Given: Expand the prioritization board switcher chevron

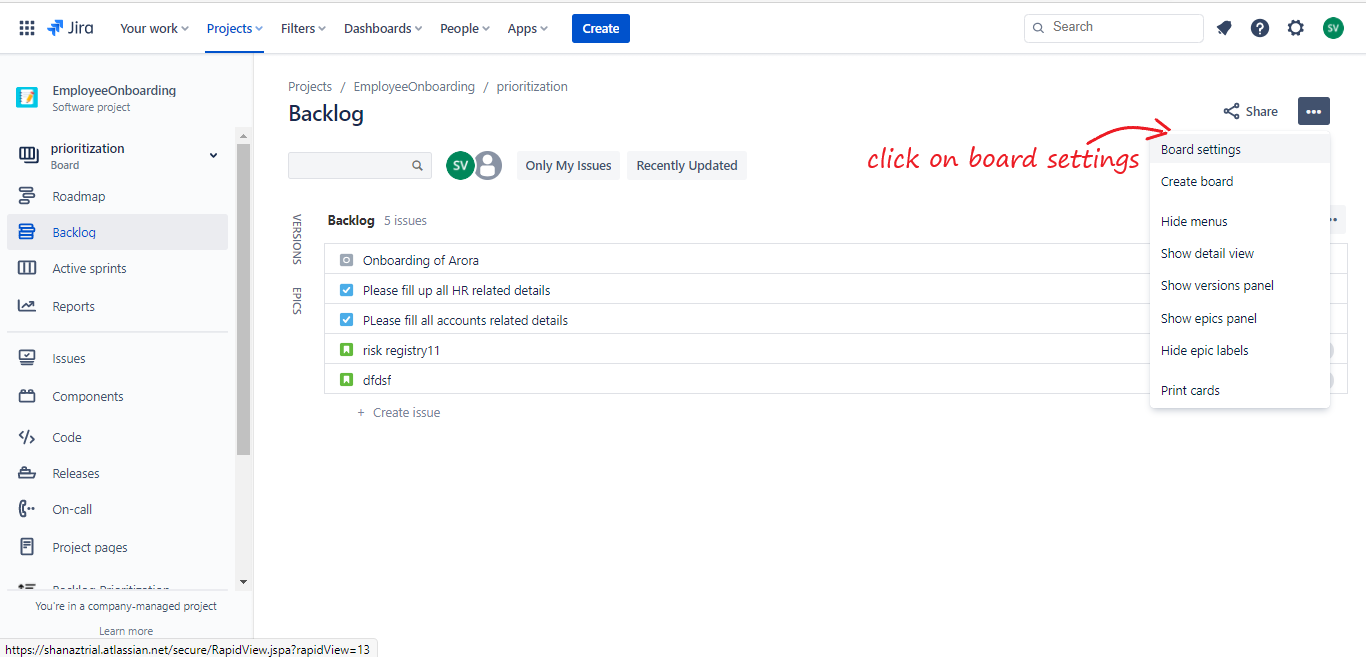Looking at the screenshot, I should (213, 155).
